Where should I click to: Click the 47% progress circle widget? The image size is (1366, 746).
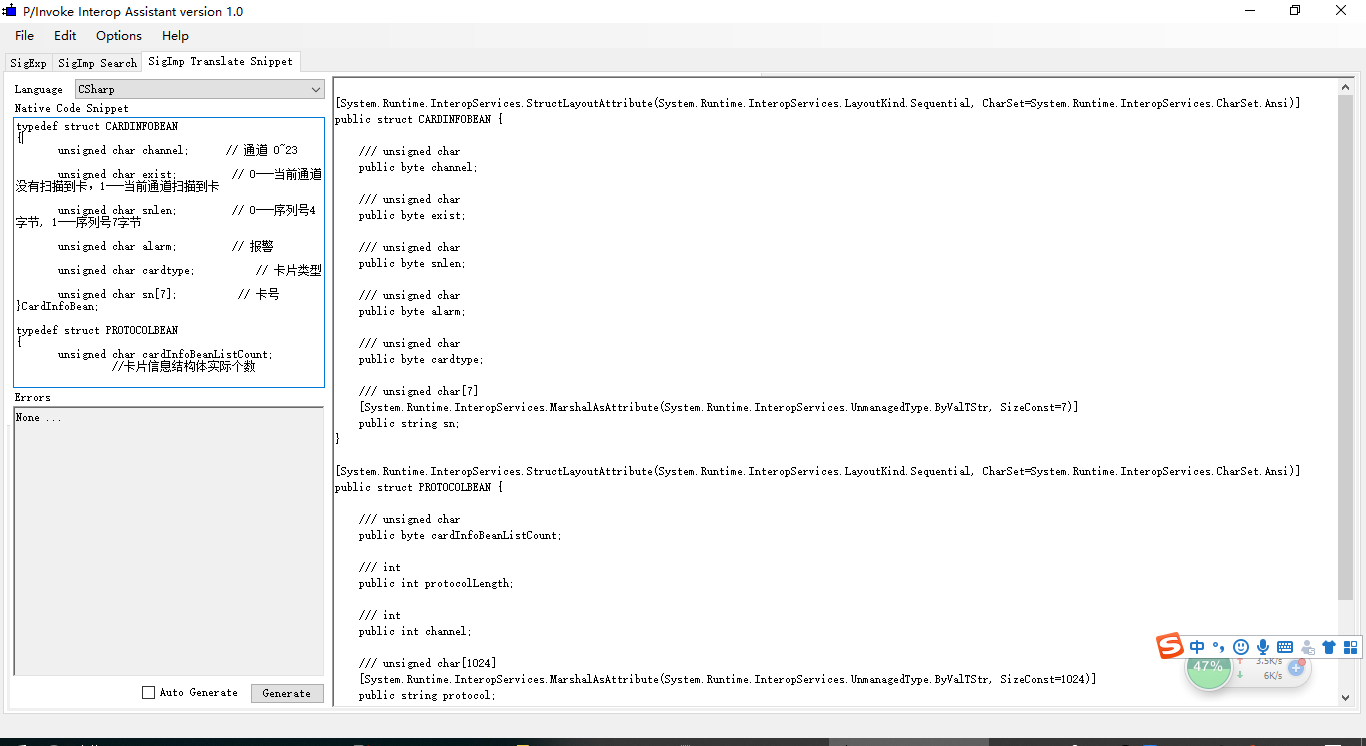pyautogui.click(x=1209, y=668)
